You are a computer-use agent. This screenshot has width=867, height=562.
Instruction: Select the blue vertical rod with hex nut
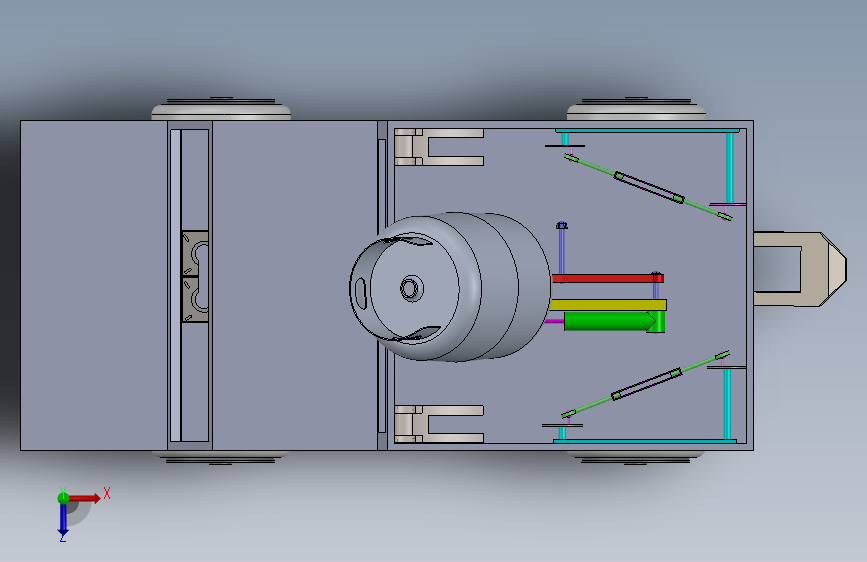(x=562, y=248)
